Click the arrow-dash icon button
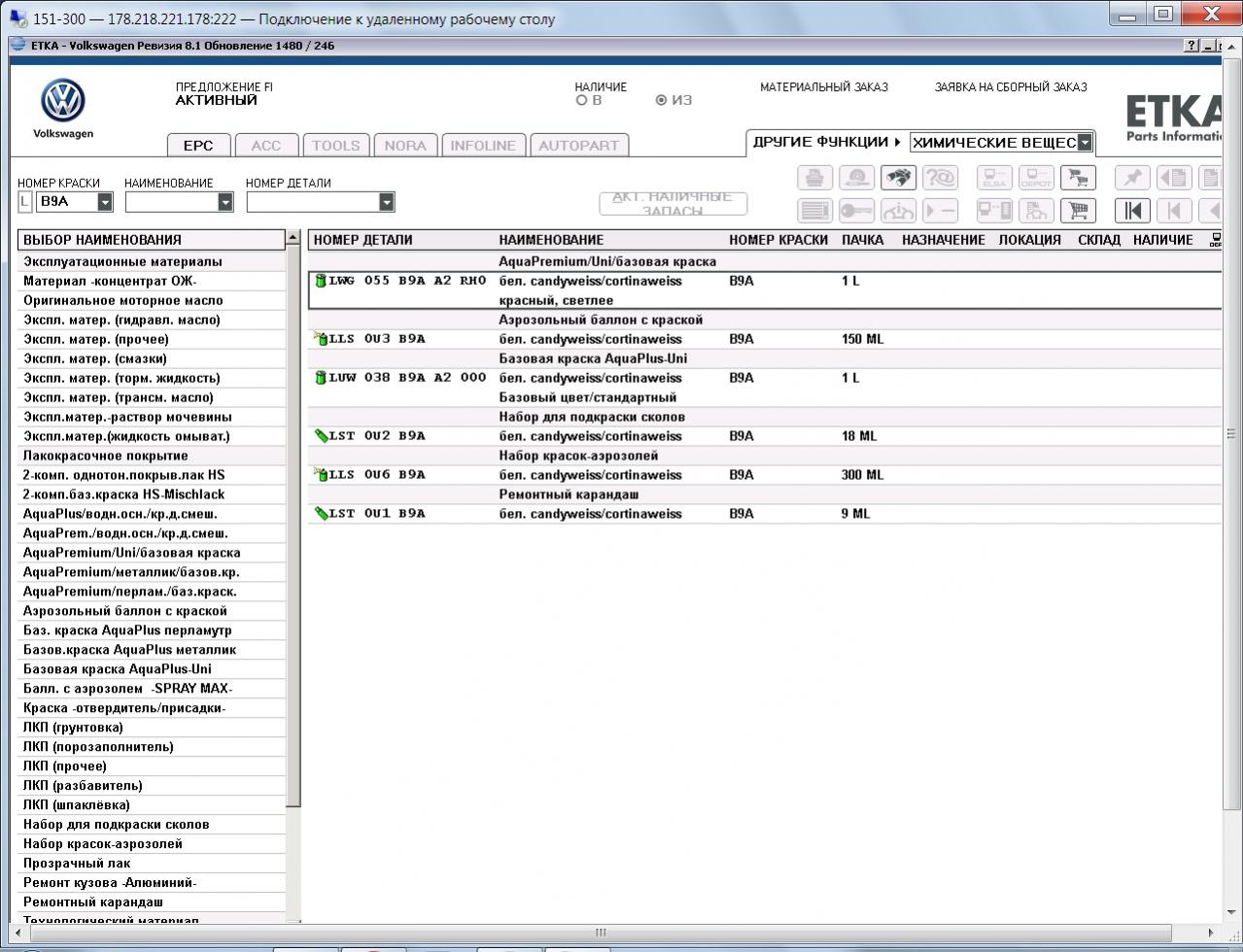1243x952 pixels. tap(940, 210)
